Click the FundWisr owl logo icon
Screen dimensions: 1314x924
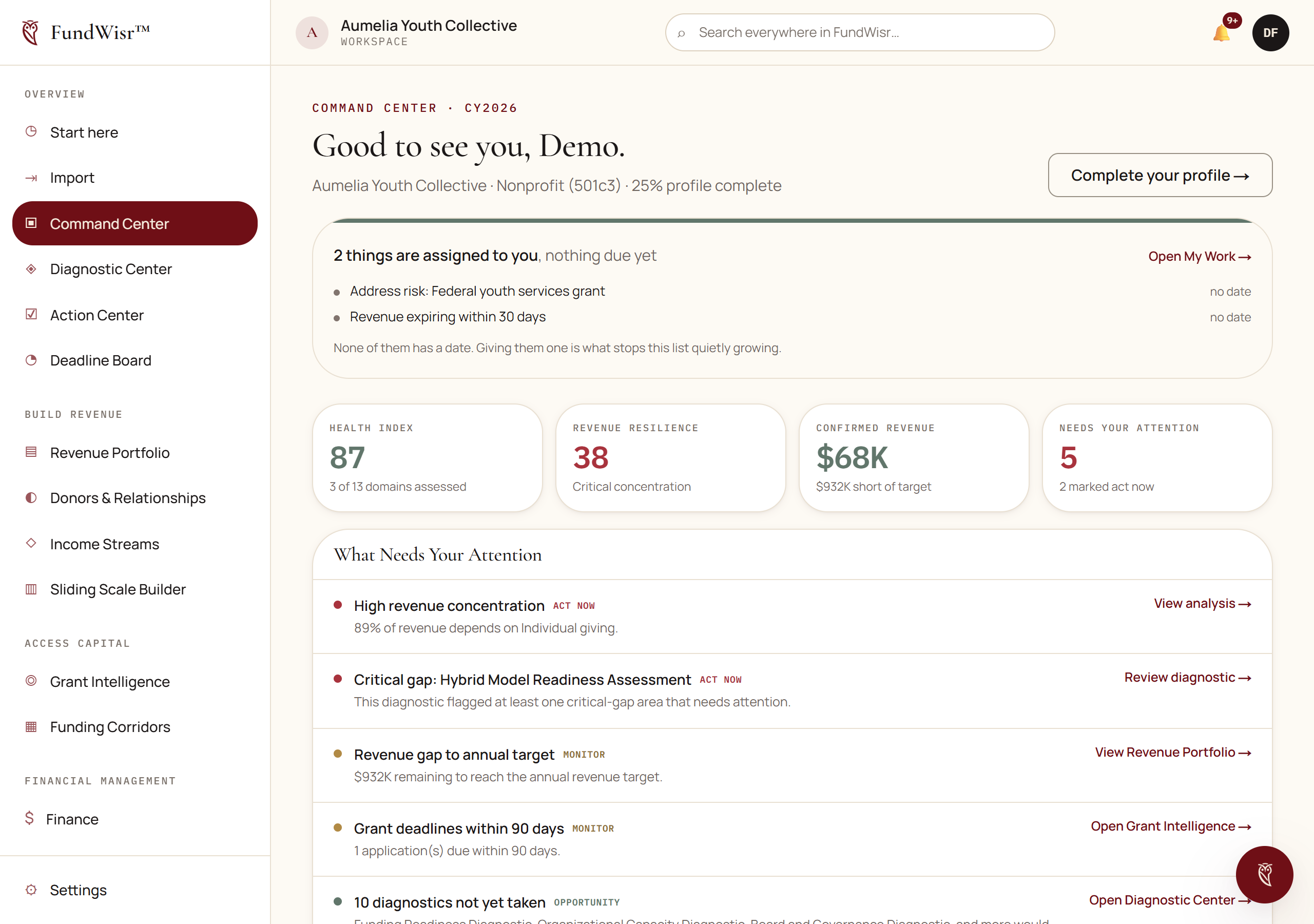click(30, 33)
